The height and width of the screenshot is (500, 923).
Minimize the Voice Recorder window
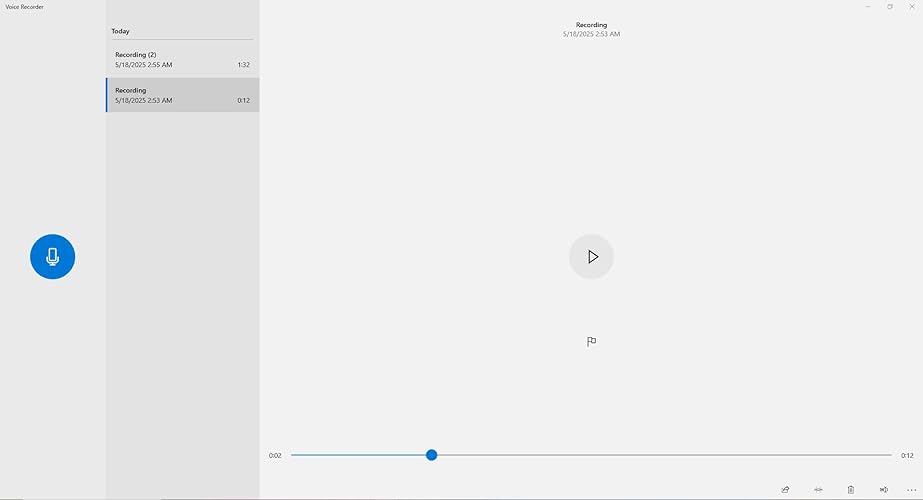(x=868, y=6)
